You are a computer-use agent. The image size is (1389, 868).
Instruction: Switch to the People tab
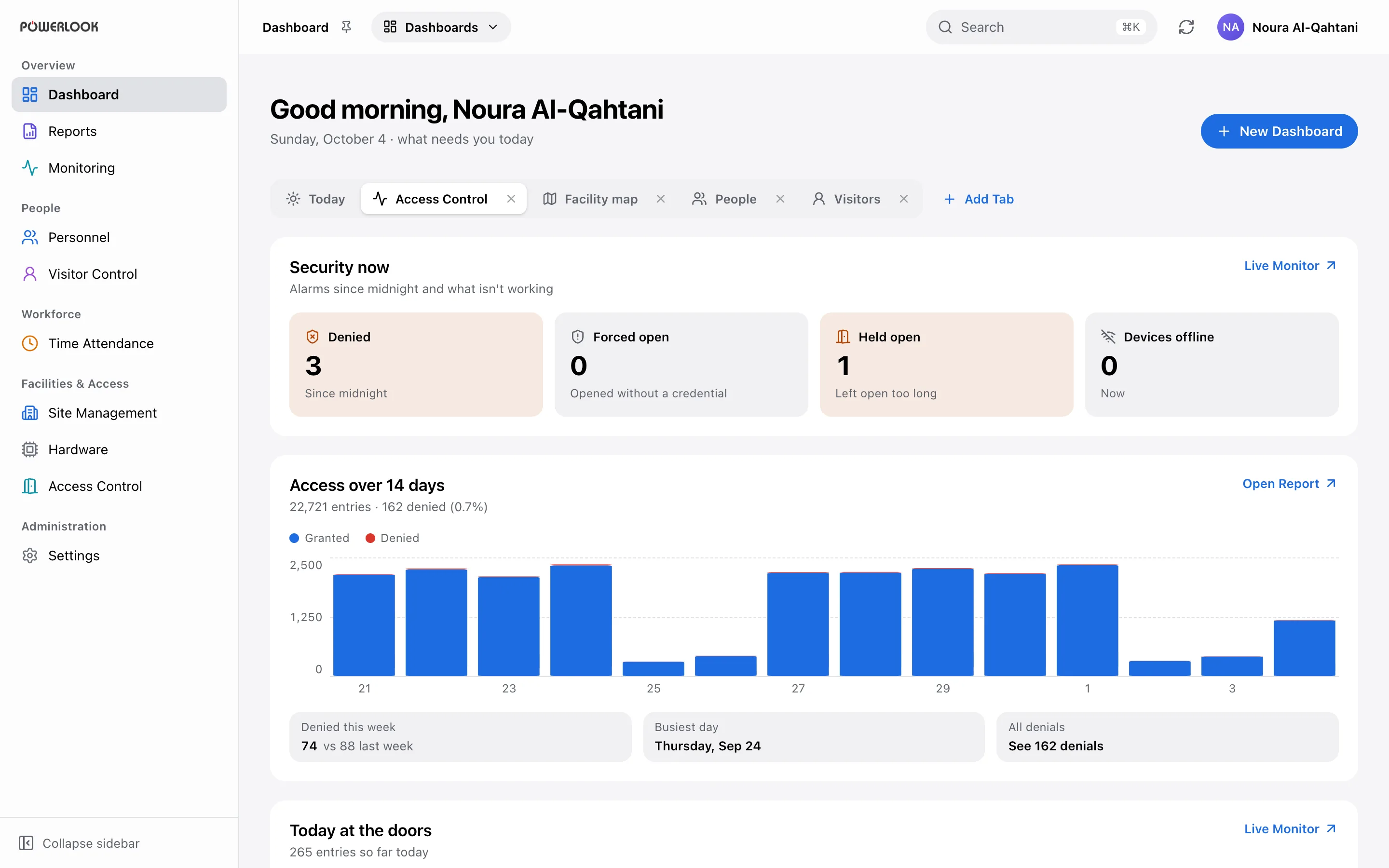point(724,199)
